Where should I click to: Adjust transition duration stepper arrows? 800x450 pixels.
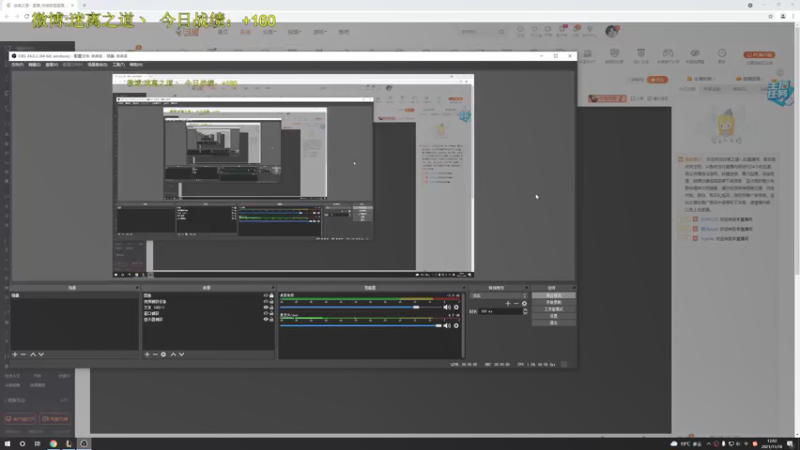pos(525,311)
